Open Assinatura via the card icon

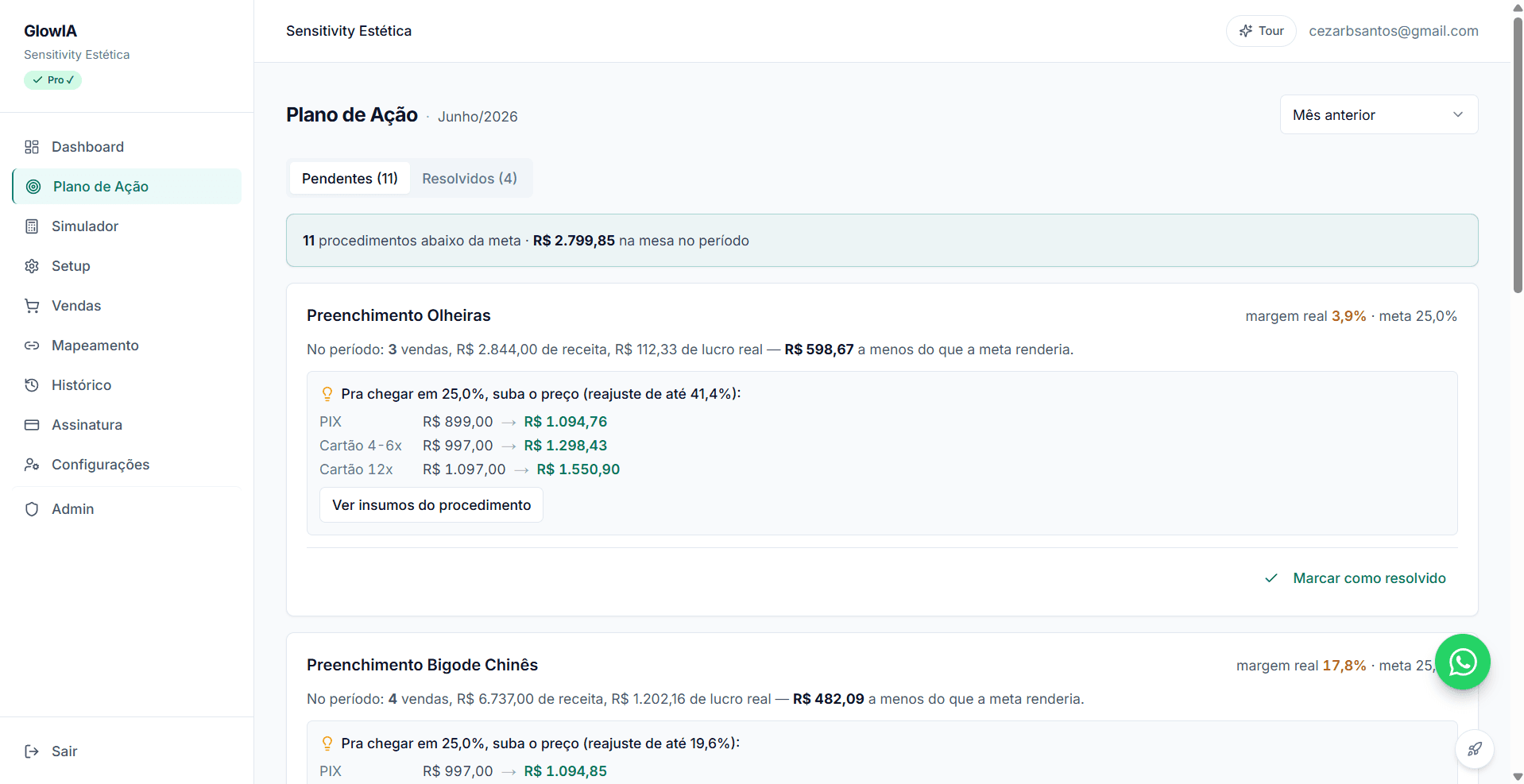tap(32, 425)
